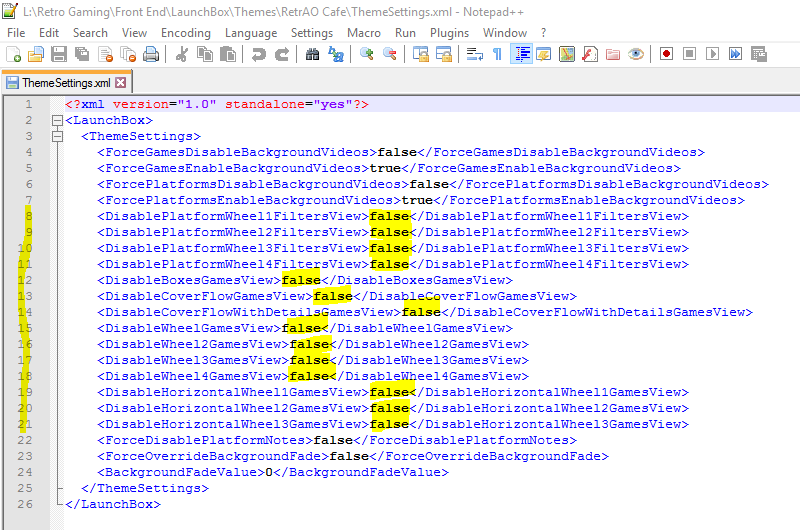Open the Replace dialog icon
800x530 pixels.
pos(336,54)
